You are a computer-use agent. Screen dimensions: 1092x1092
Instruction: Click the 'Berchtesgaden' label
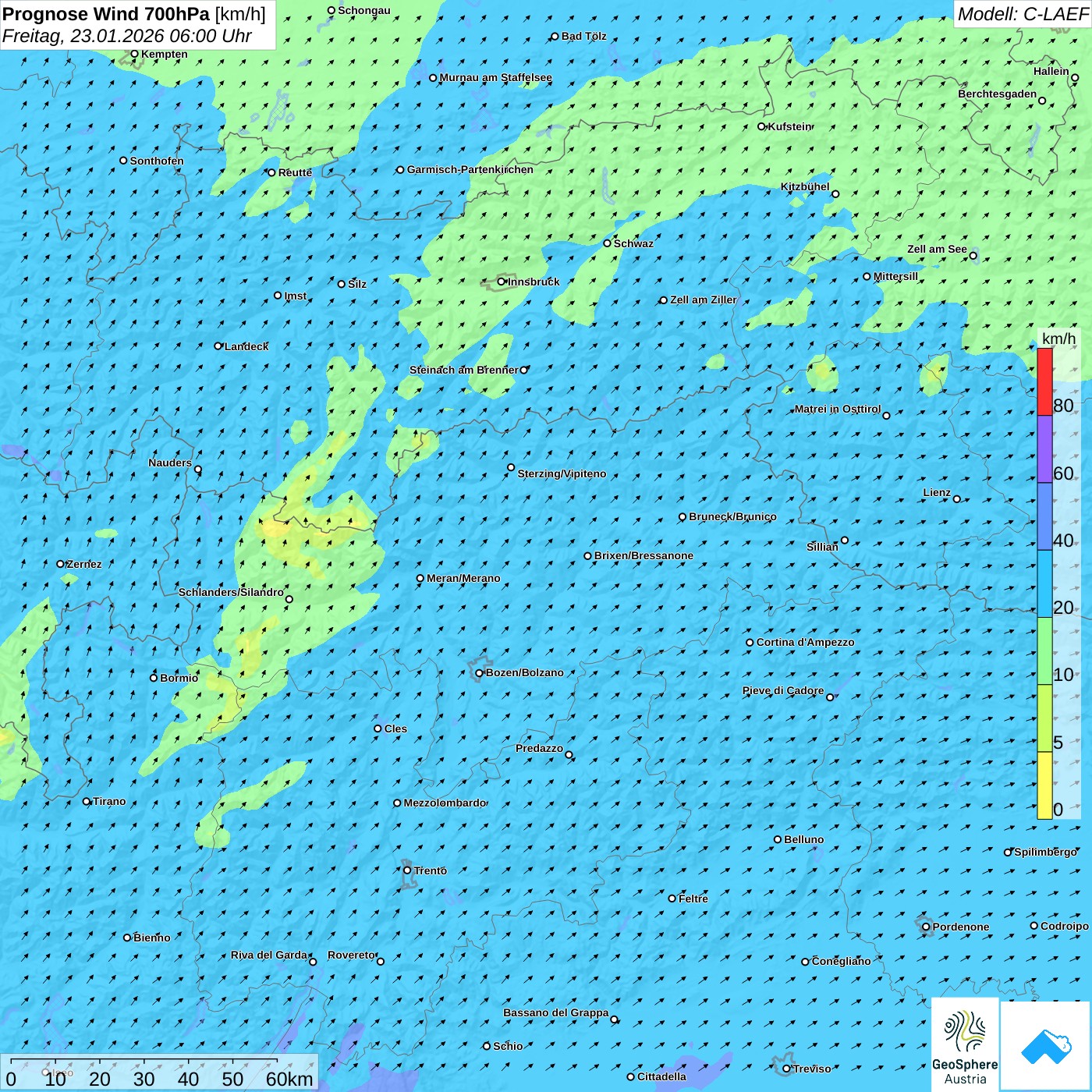point(997,94)
